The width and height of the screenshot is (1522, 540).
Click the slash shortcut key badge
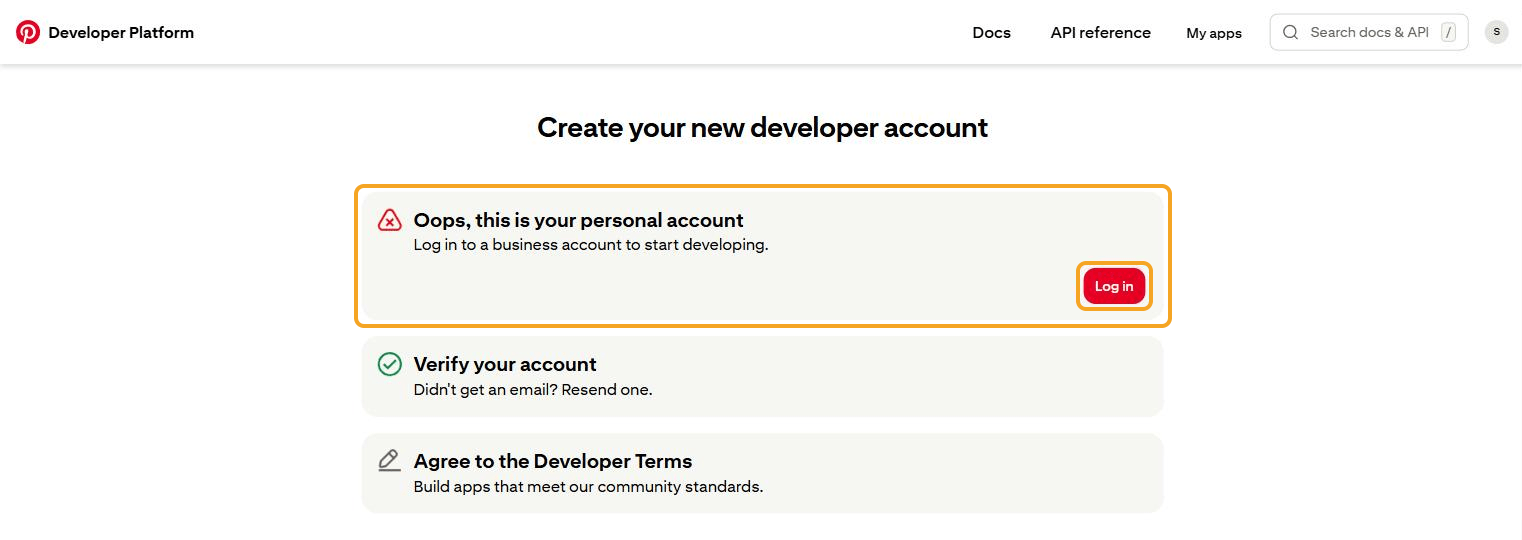point(1448,32)
